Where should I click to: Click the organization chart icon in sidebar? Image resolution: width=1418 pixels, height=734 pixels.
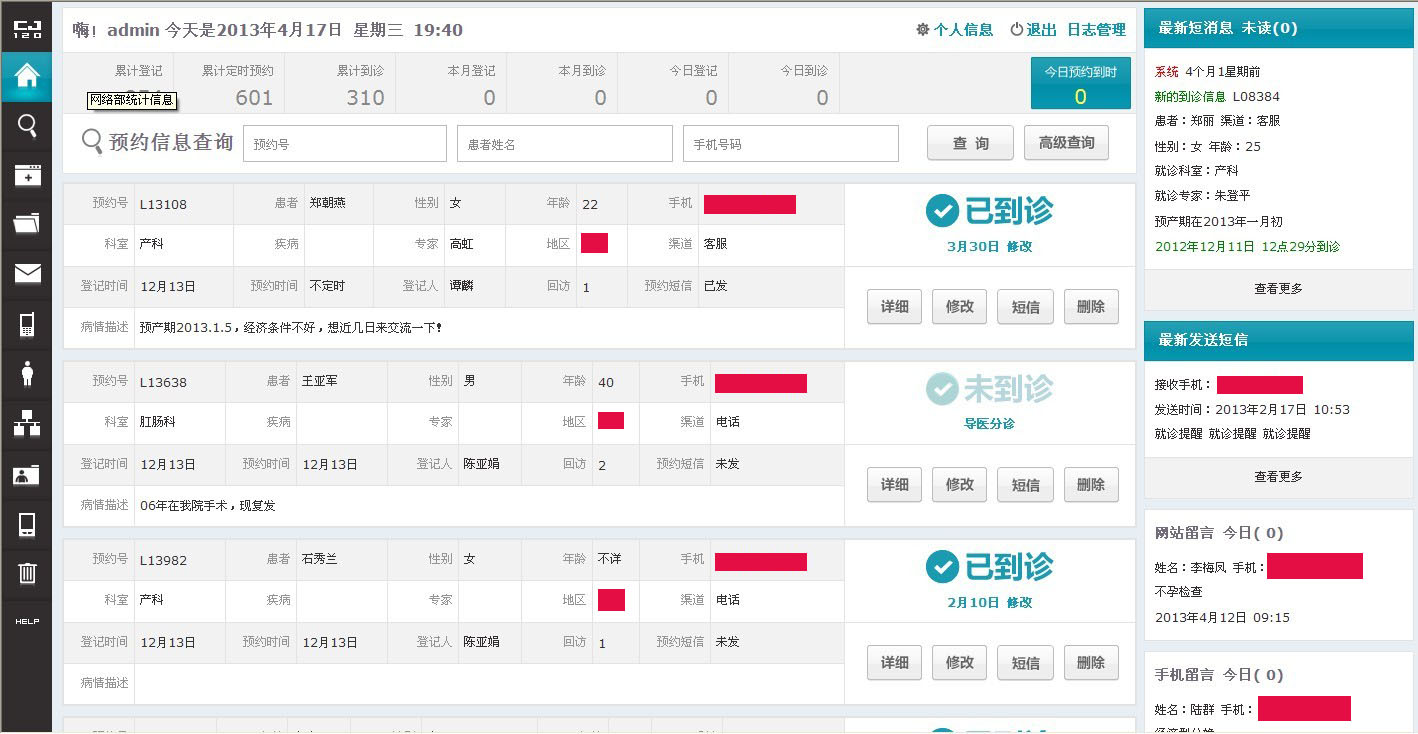click(27, 424)
